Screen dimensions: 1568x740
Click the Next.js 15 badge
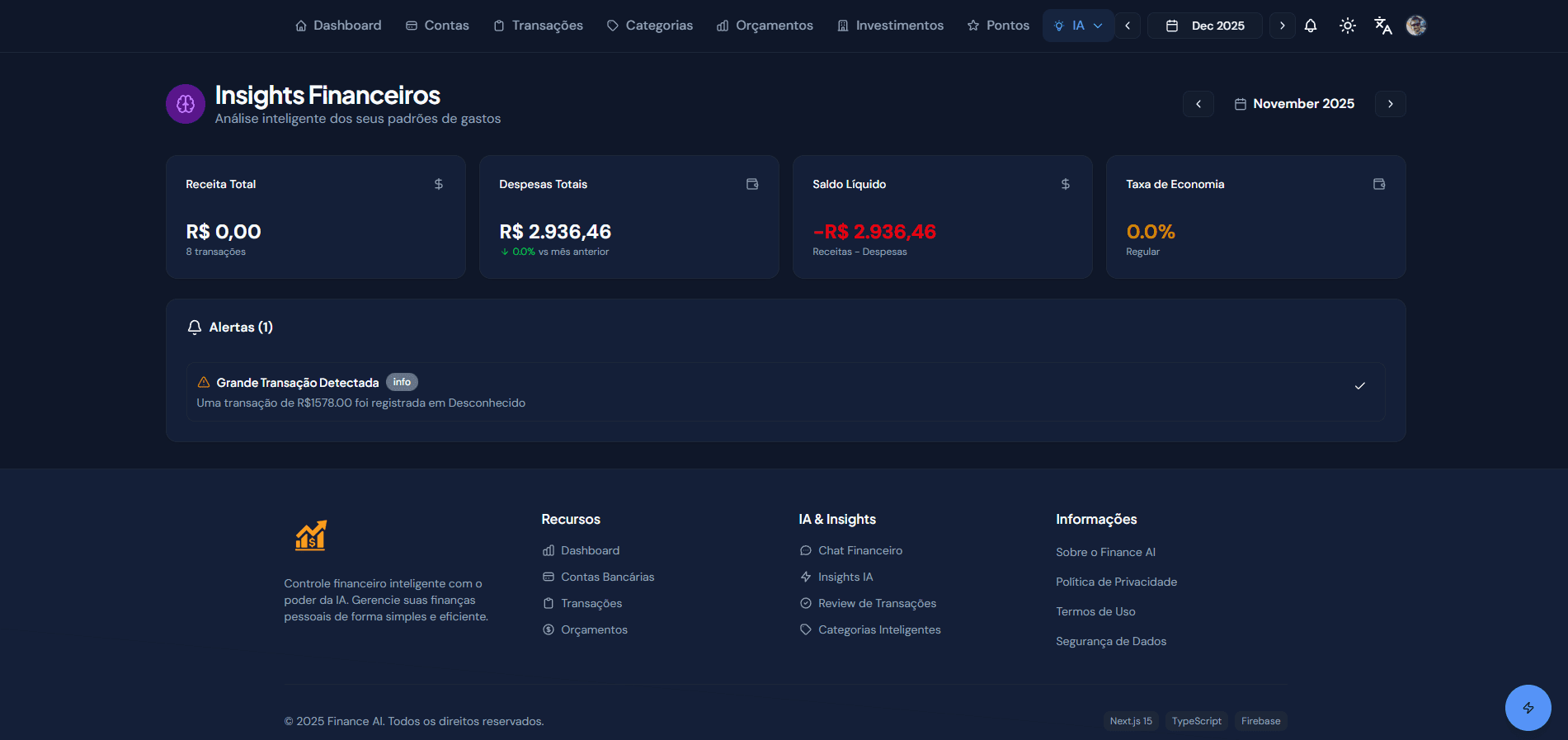pos(1131,721)
